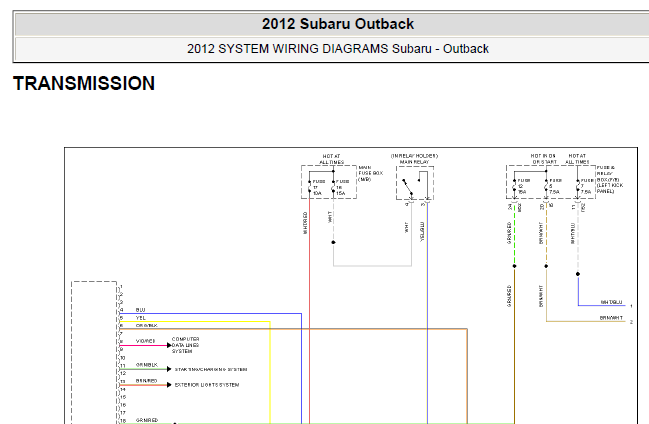Click the VIO/RED wire label at pin 8
Viewport: 649px width, 424px height.
[x=145, y=341]
